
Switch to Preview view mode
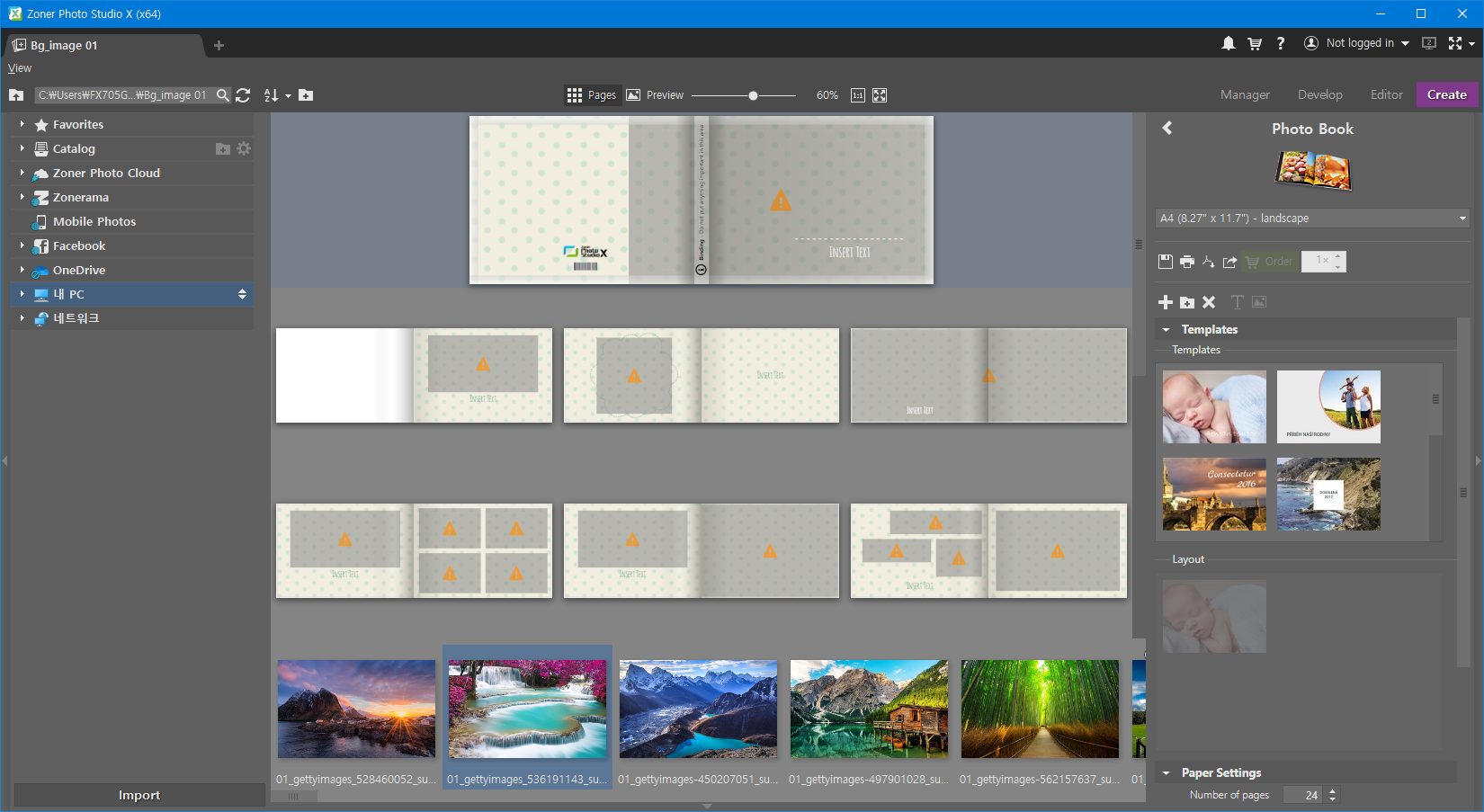coord(655,95)
